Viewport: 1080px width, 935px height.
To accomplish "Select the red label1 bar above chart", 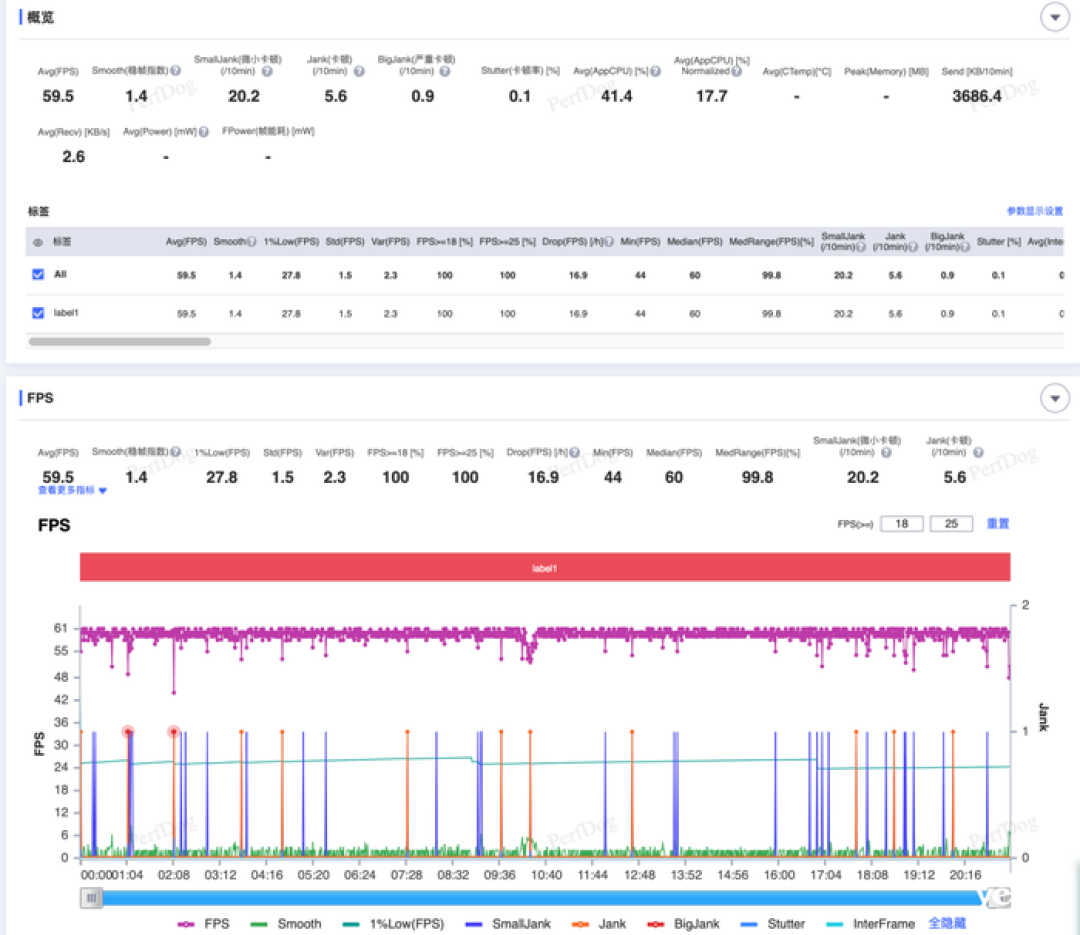I will (545, 567).
